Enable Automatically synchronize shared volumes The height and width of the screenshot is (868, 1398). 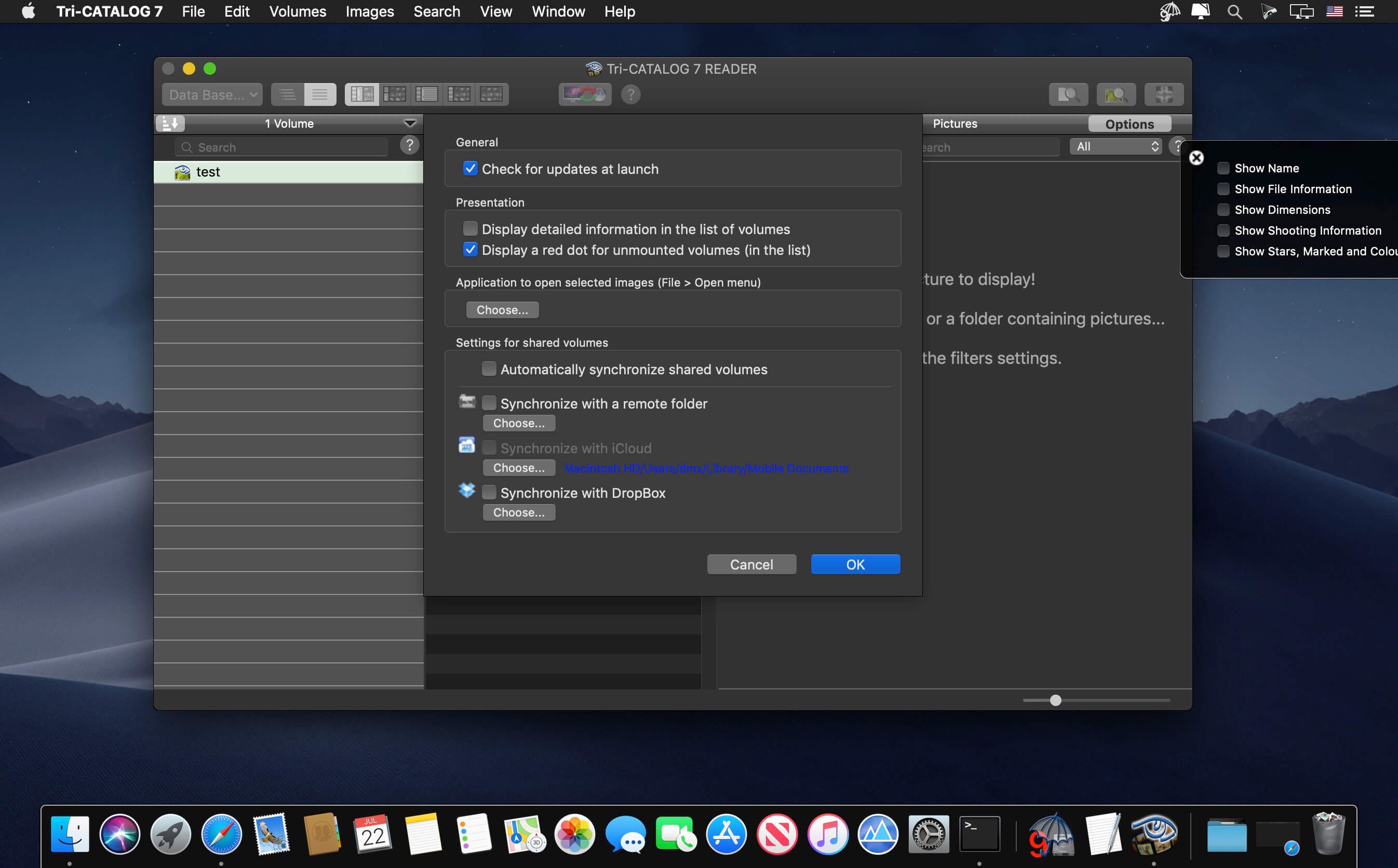tap(489, 369)
